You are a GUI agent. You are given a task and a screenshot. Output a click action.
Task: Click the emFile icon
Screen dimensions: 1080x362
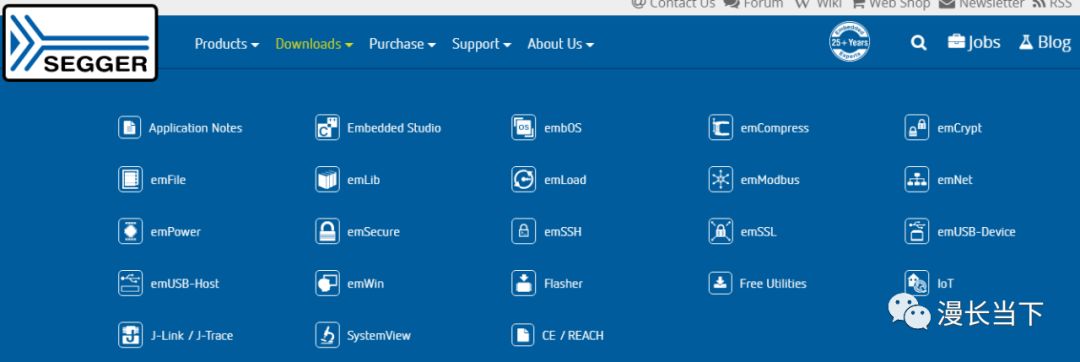pos(130,180)
